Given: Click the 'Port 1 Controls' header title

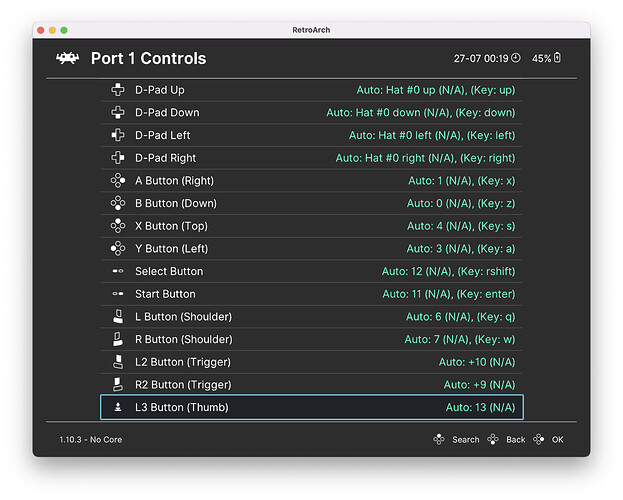Looking at the screenshot, I should coord(148,58).
